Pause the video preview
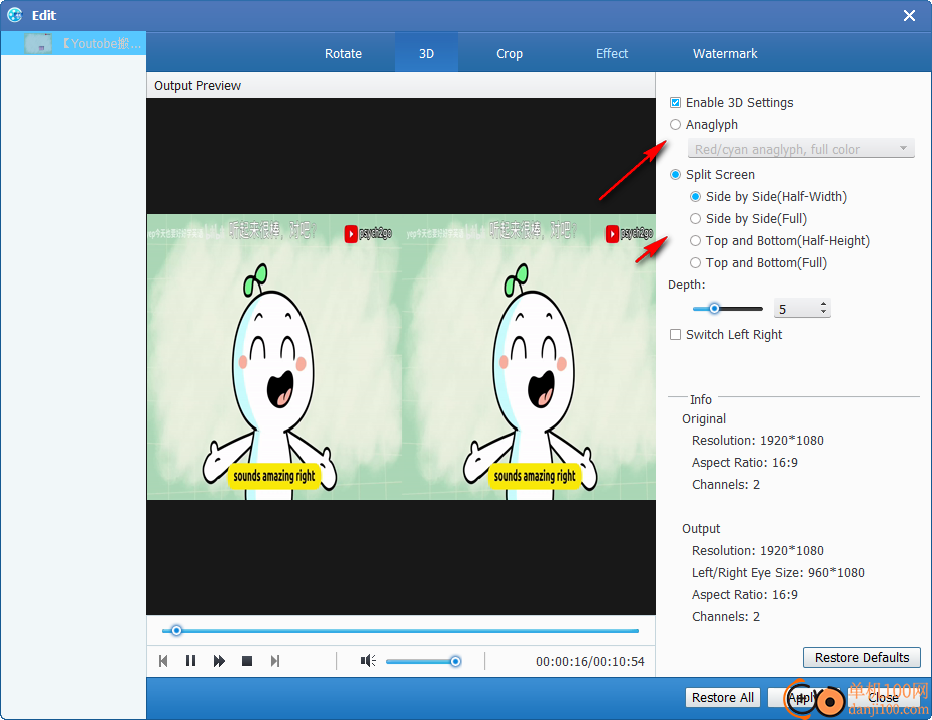 click(x=190, y=661)
